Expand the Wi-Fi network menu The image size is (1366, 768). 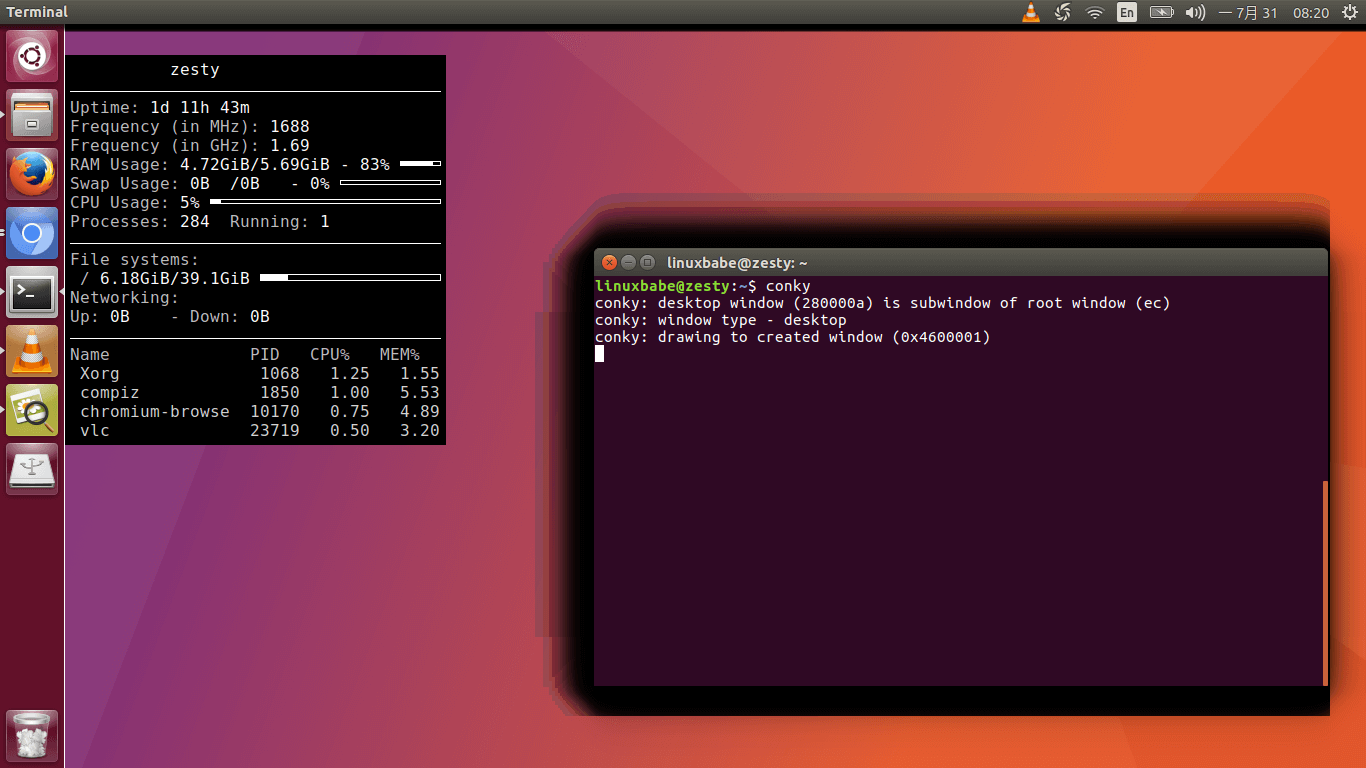click(x=1095, y=13)
